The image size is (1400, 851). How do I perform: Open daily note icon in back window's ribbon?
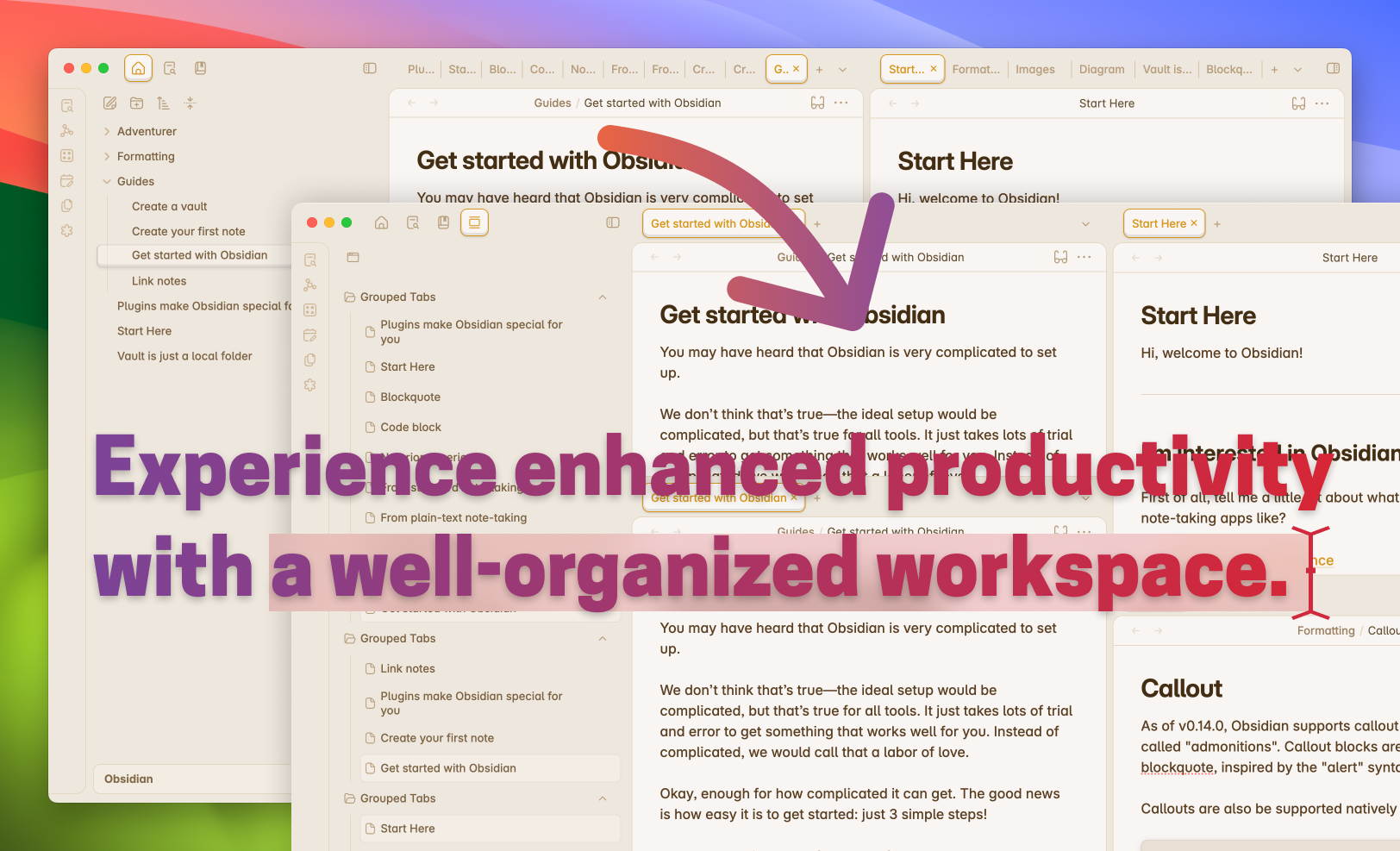click(67, 181)
